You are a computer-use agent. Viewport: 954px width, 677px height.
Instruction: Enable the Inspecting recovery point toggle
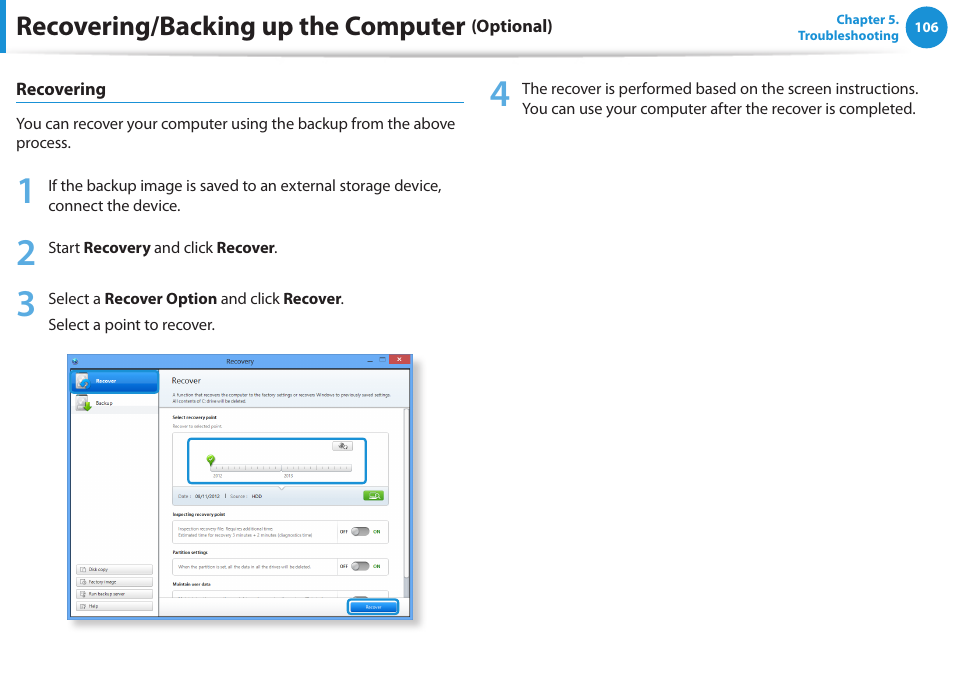coord(360,532)
